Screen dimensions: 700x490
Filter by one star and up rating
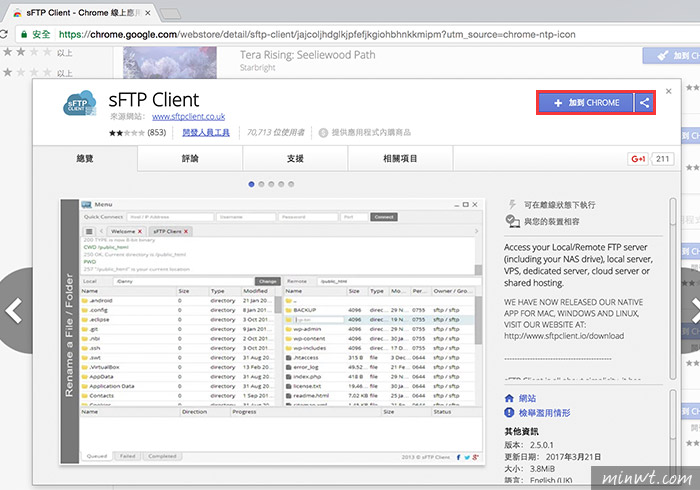click(38, 72)
